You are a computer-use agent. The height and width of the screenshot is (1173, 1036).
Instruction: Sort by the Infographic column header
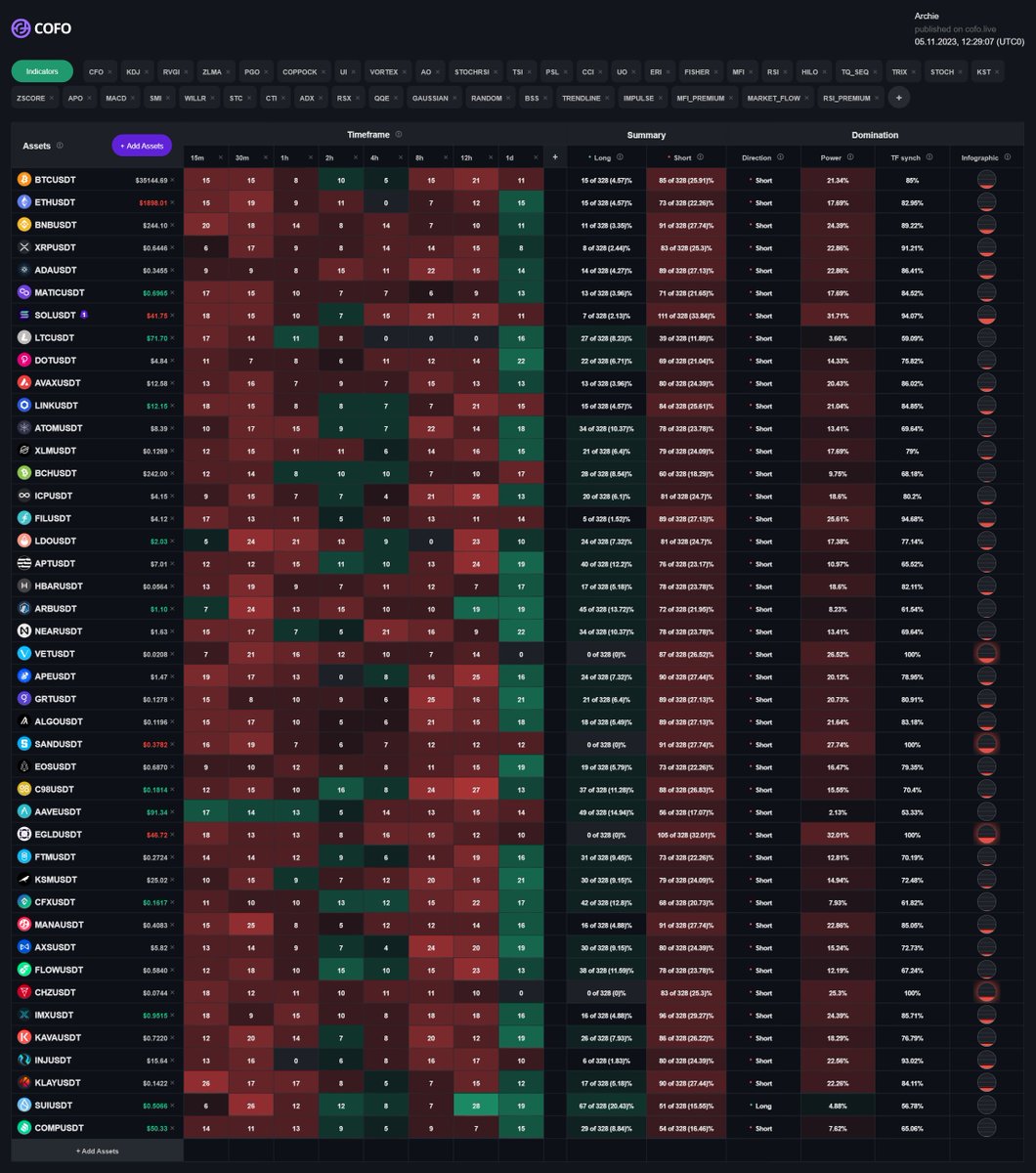pos(980,157)
